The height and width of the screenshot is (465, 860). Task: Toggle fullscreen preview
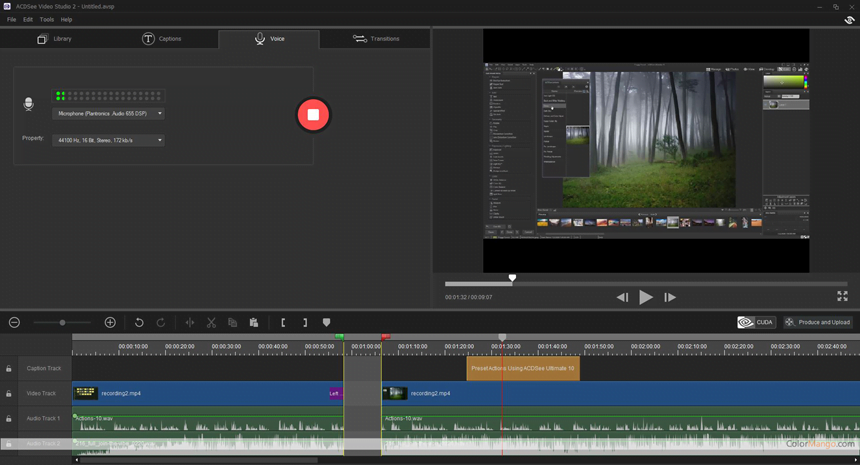click(x=842, y=296)
